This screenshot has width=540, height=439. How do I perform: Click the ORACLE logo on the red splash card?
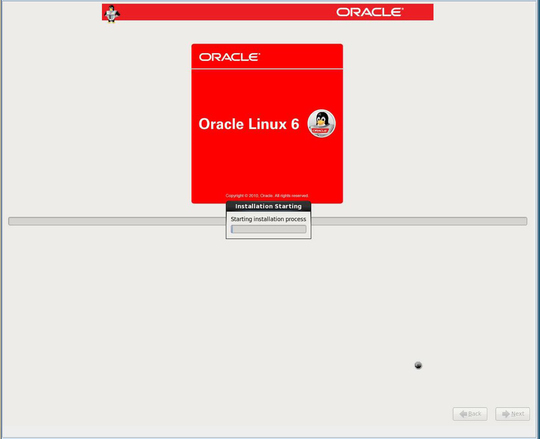click(229, 57)
